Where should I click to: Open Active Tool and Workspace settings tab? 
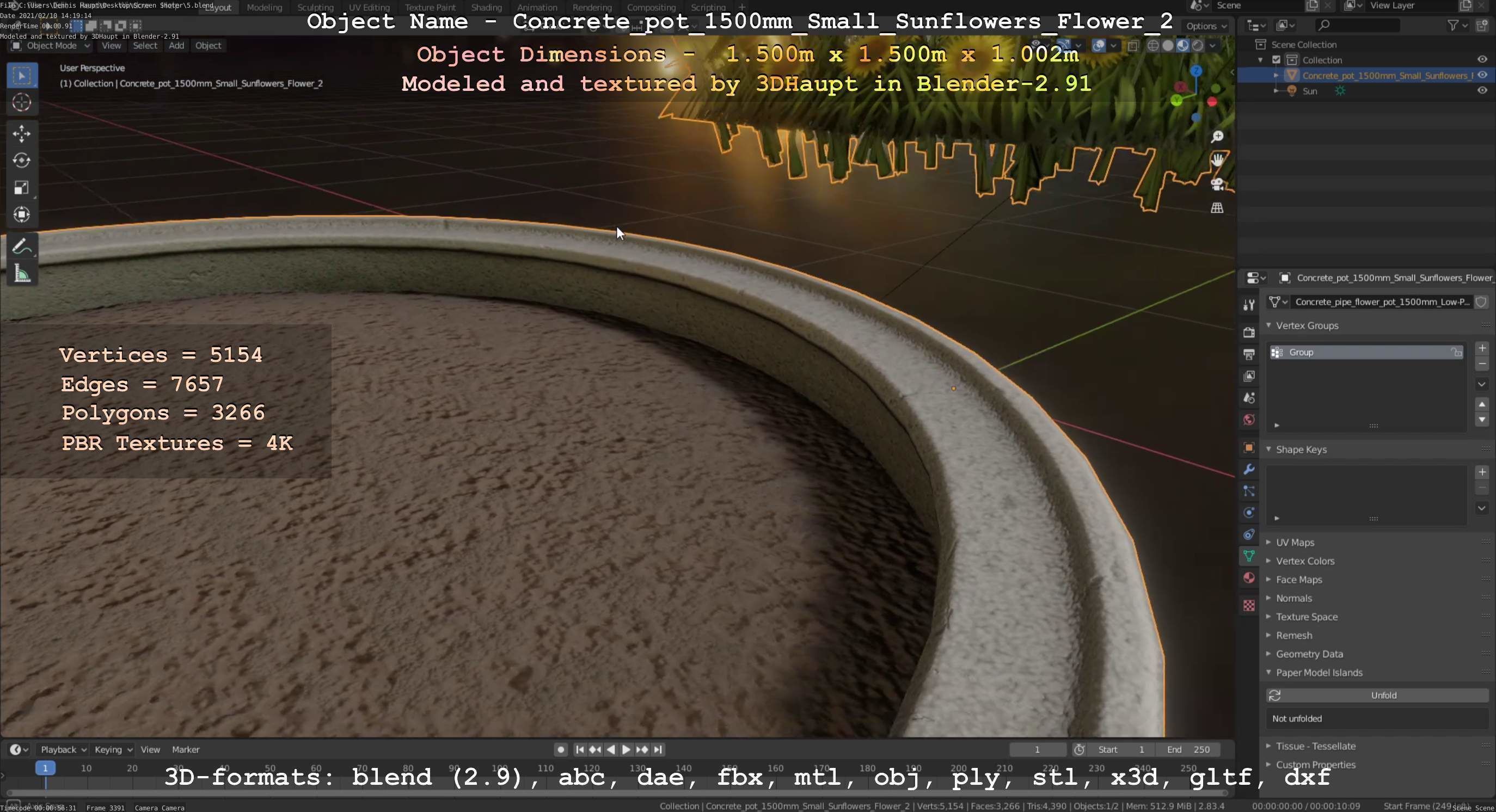click(x=1249, y=305)
